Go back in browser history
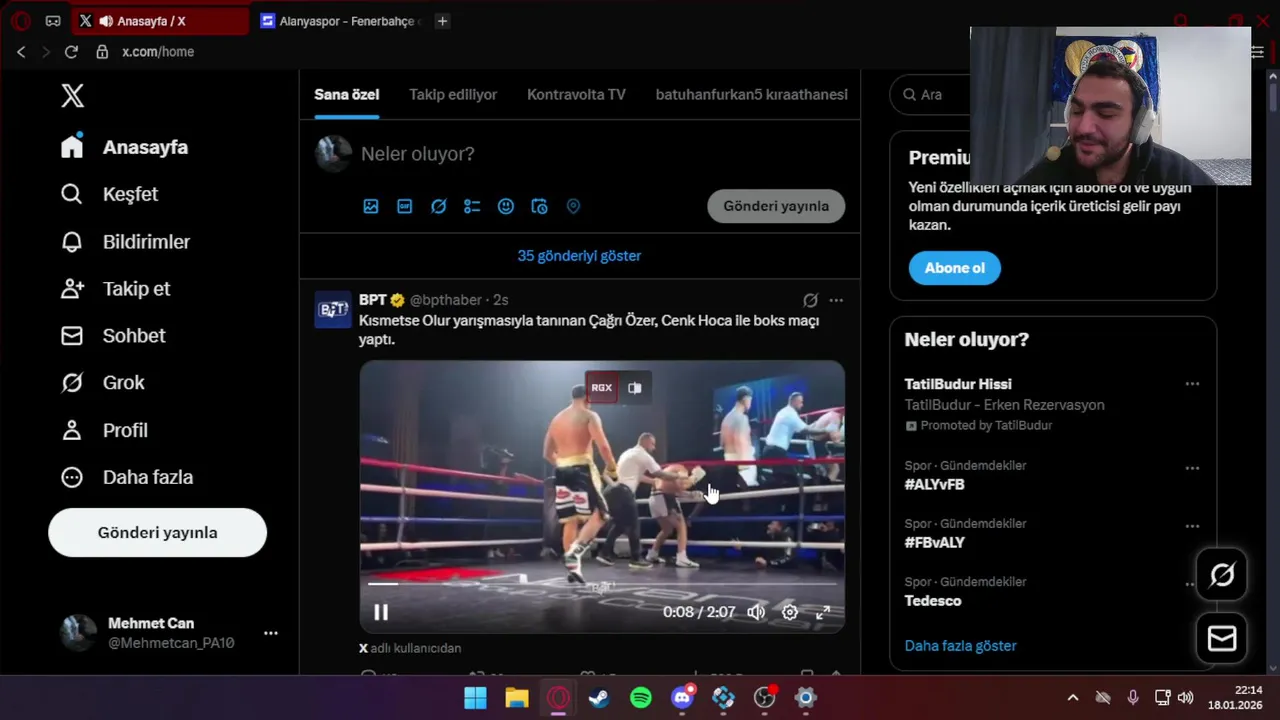The width and height of the screenshot is (1280, 720). pyautogui.click(x=21, y=52)
